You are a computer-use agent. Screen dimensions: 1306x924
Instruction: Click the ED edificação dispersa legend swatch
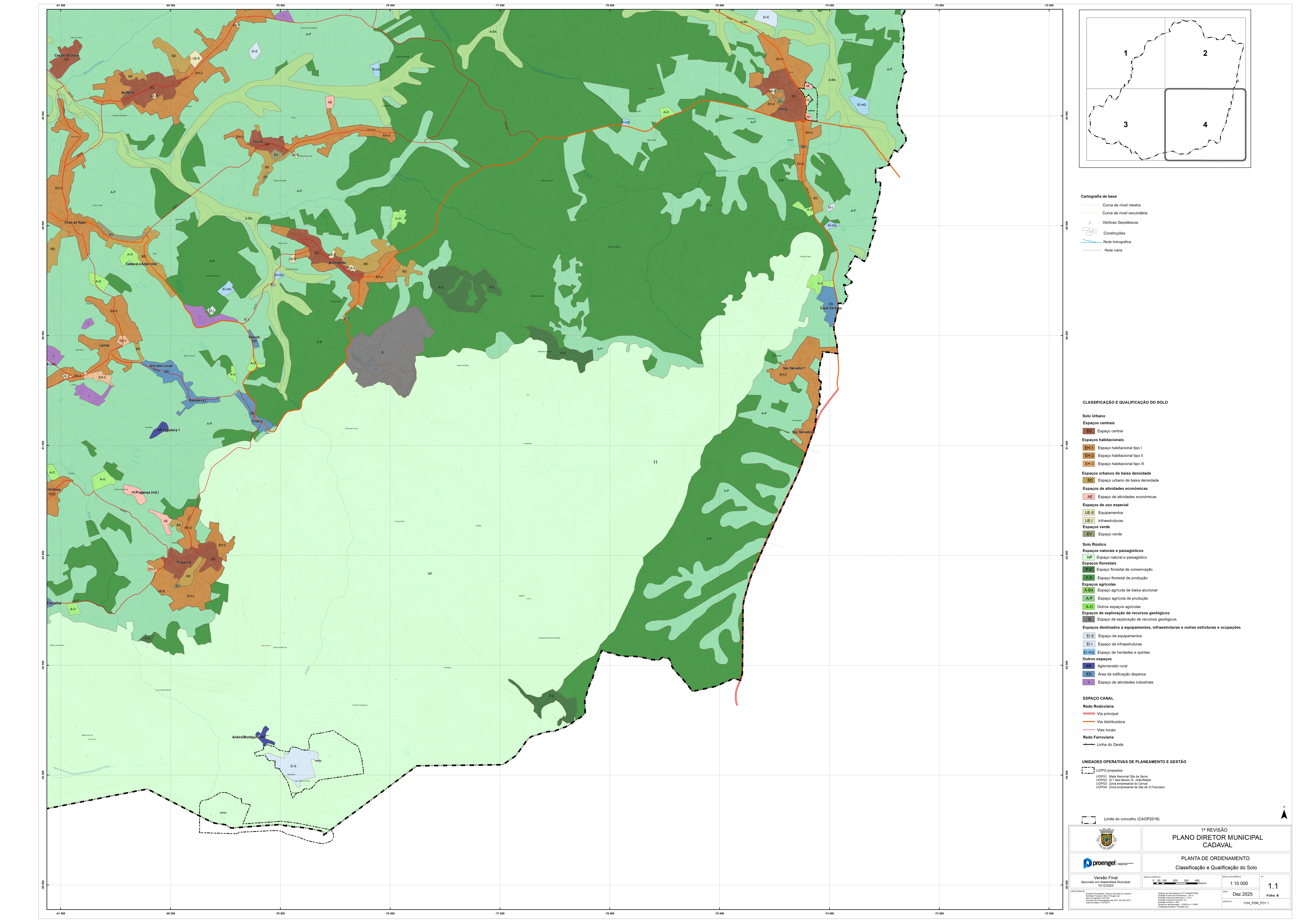pyautogui.click(x=1089, y=674)
